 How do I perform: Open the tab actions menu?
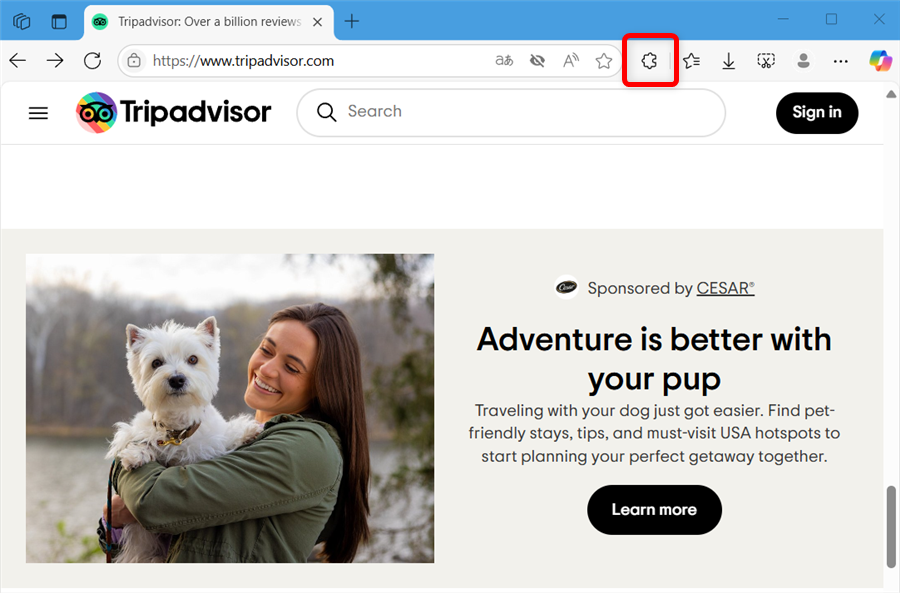tap(59, 21)
